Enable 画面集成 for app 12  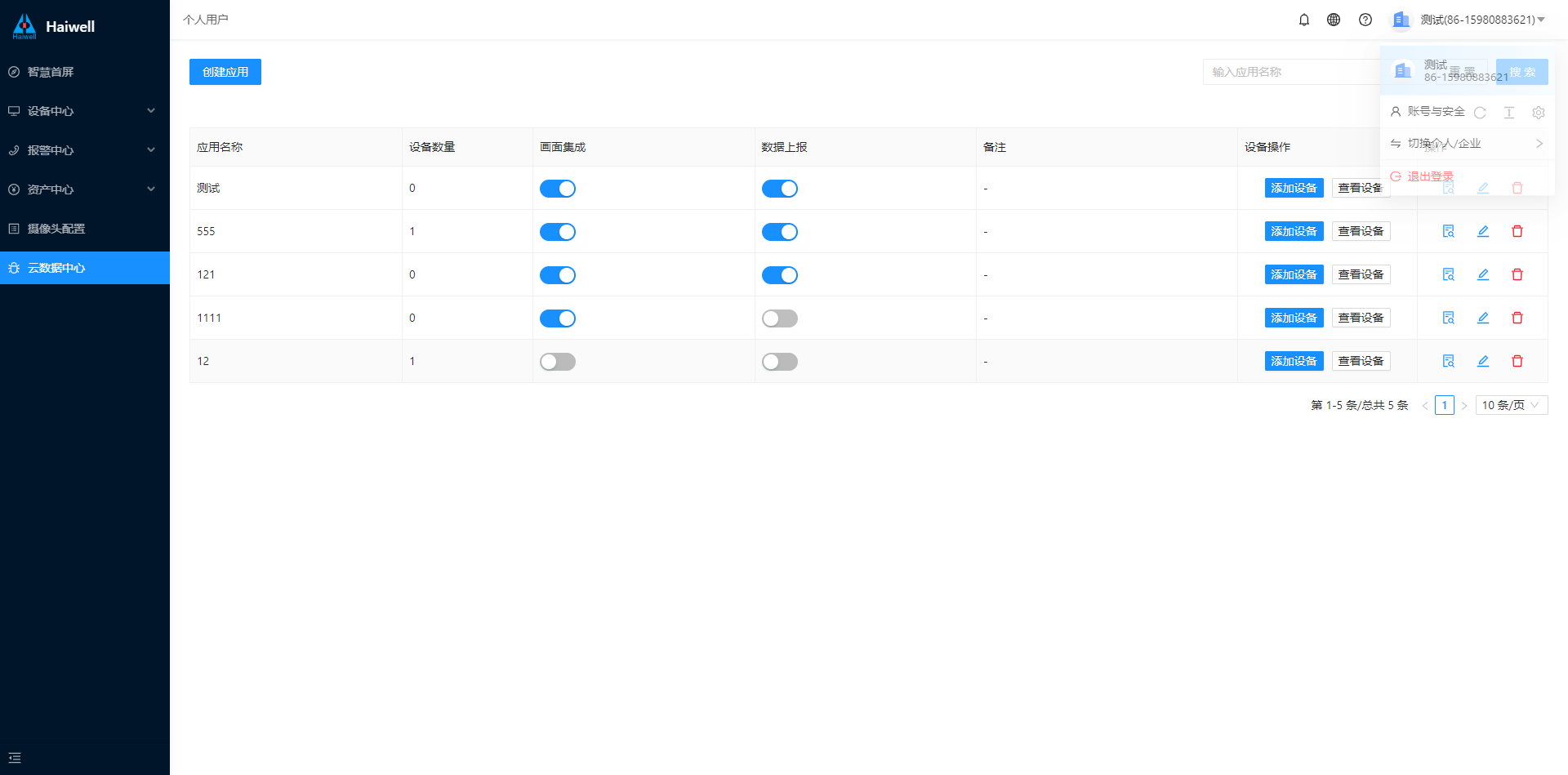[x=558, y=362]
